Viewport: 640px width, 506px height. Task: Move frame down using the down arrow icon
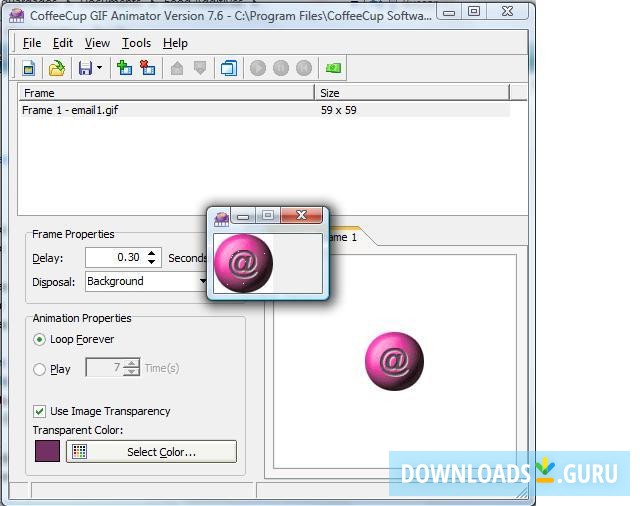200,68
